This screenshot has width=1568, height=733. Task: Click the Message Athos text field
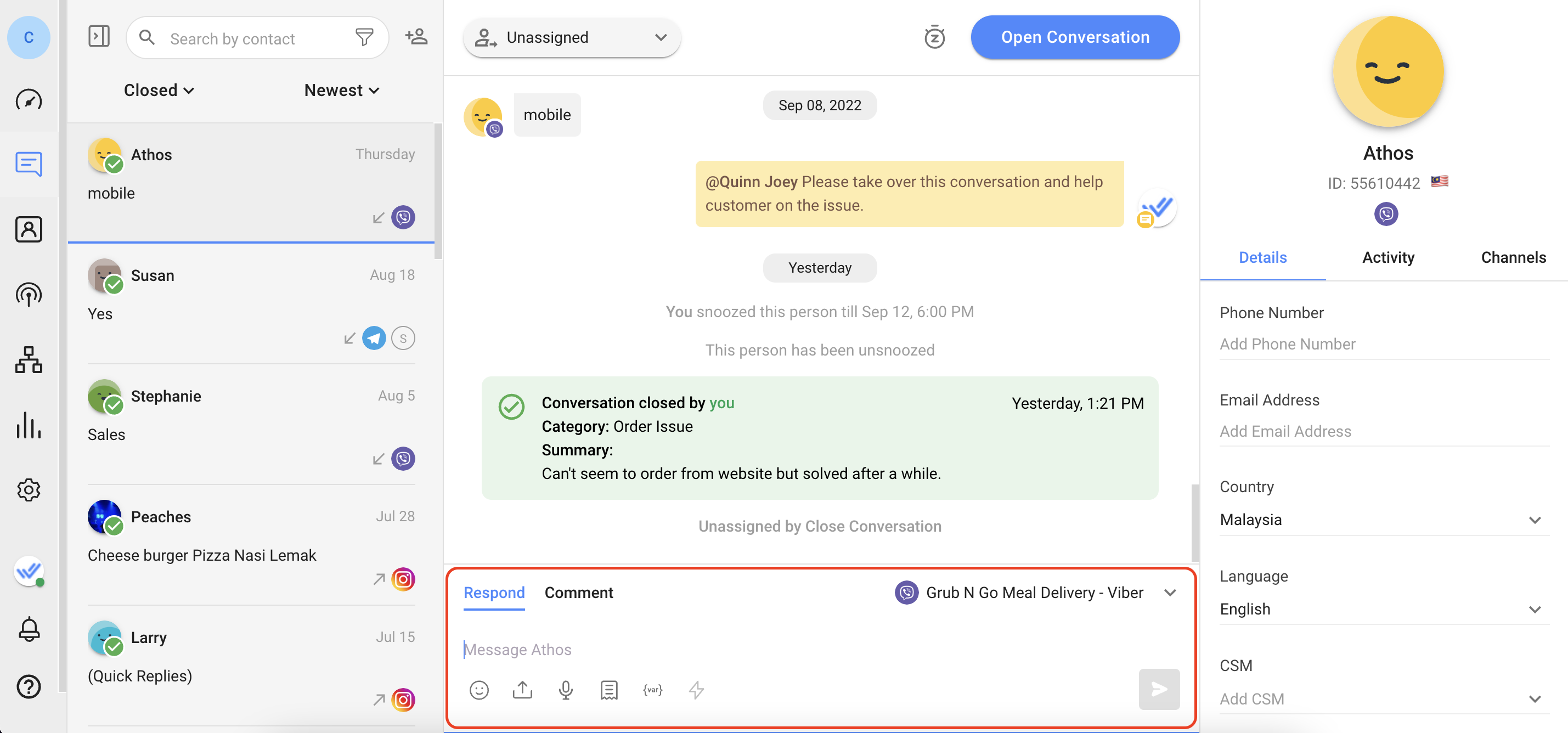pos(791,649)
